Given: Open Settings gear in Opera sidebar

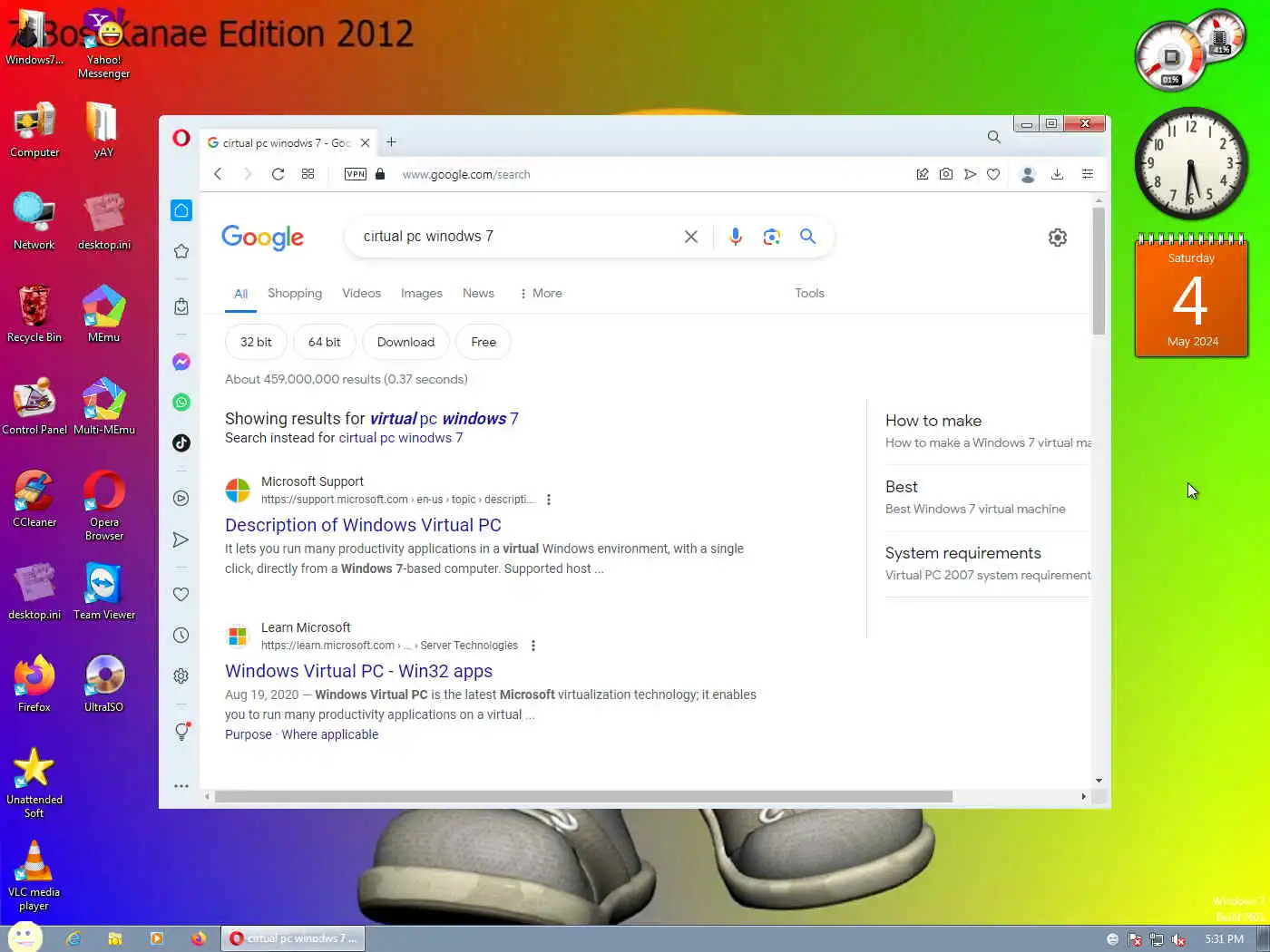Looking at the screenshot, I should 181,675.
